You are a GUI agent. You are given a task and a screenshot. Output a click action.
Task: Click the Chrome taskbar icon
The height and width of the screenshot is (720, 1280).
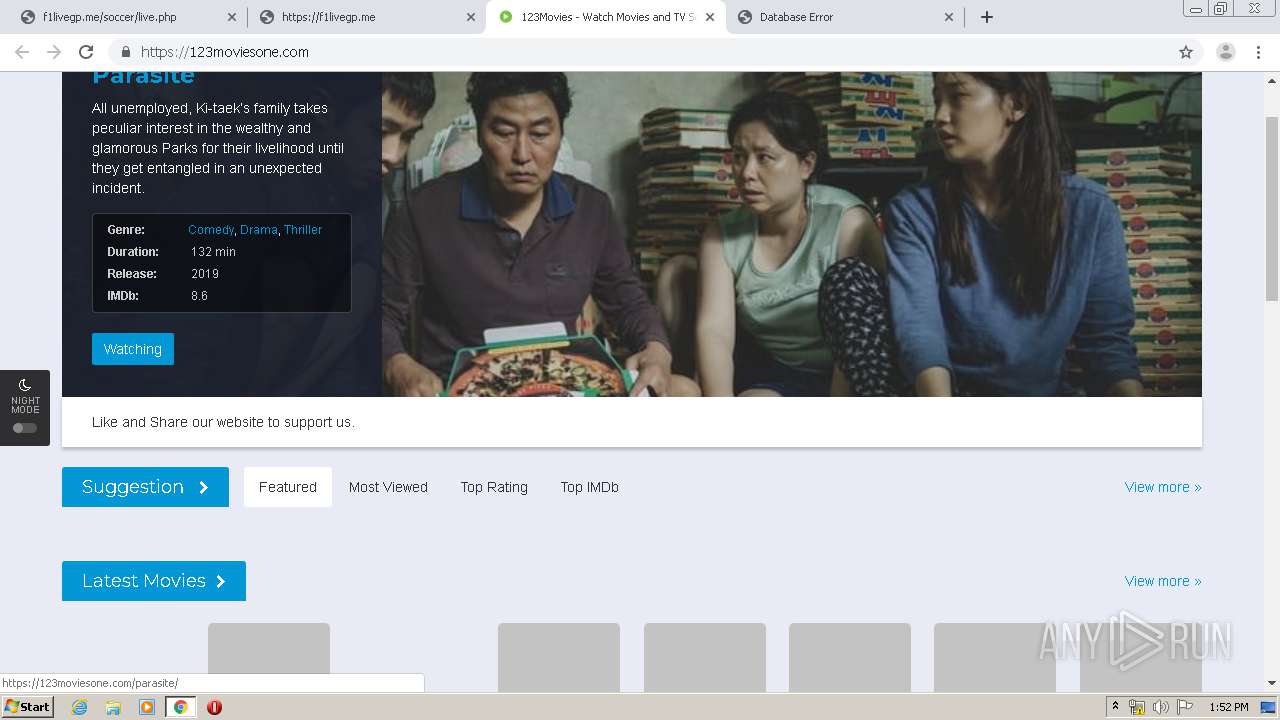pos(180,707)
